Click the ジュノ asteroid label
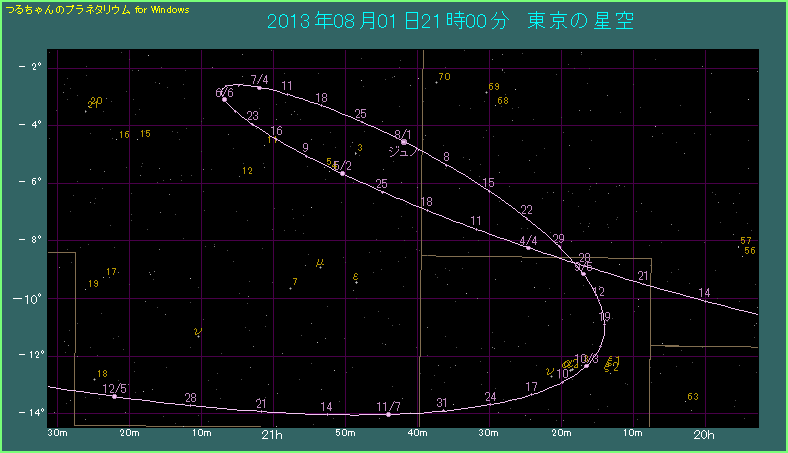The image size is (788, 453). point(402,153)
